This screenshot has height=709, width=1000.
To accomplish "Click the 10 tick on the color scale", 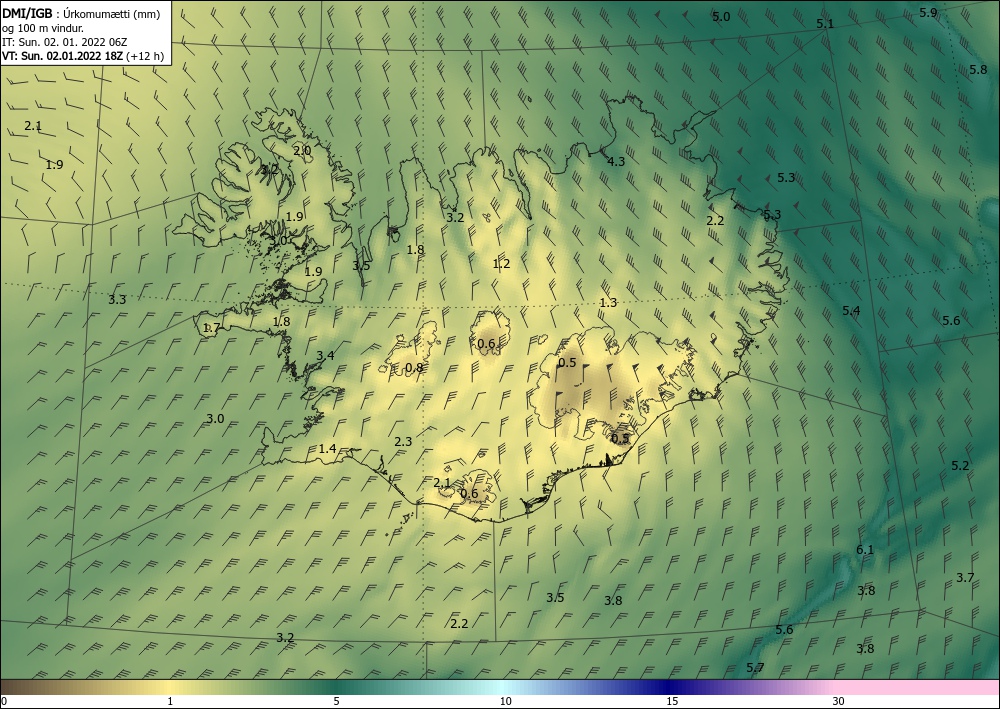I will tap(505, 702).
